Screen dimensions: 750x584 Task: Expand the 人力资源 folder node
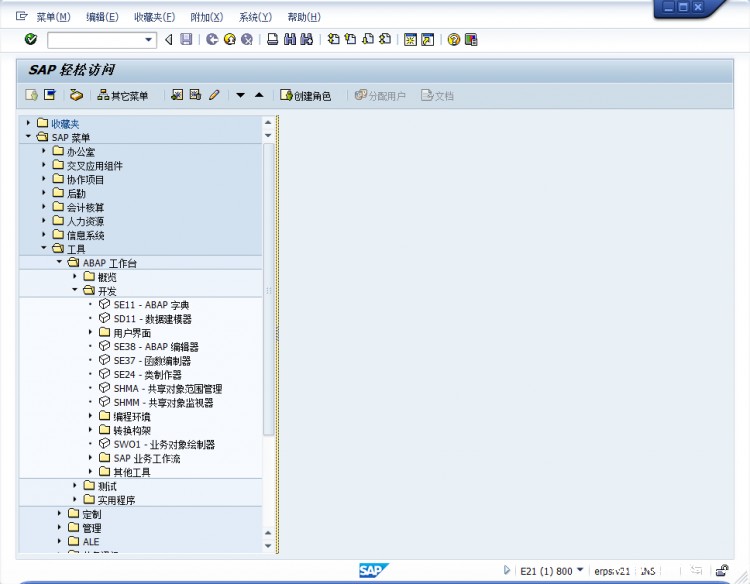point(44,221)
